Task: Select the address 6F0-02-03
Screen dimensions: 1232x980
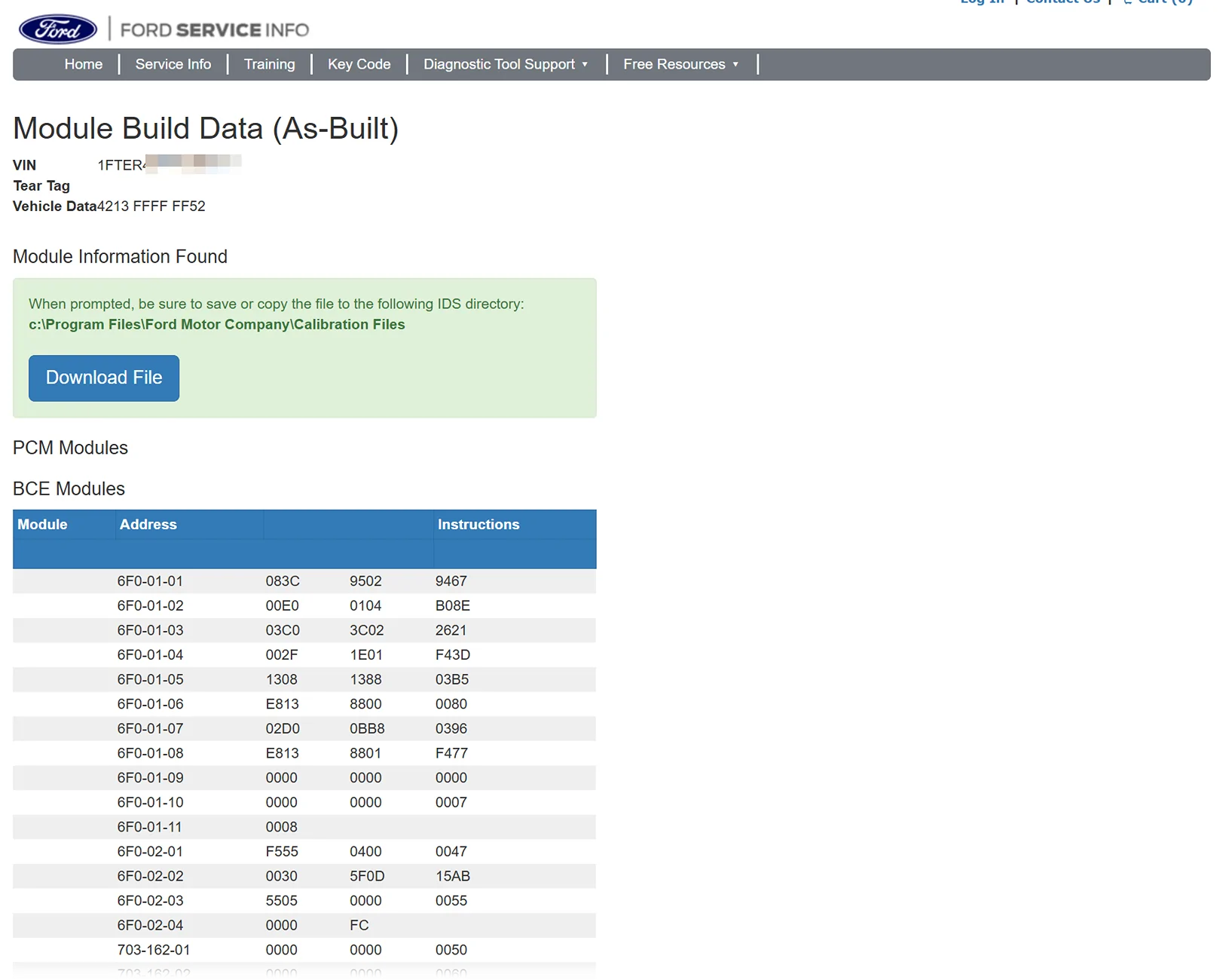Action: [150, 900]
